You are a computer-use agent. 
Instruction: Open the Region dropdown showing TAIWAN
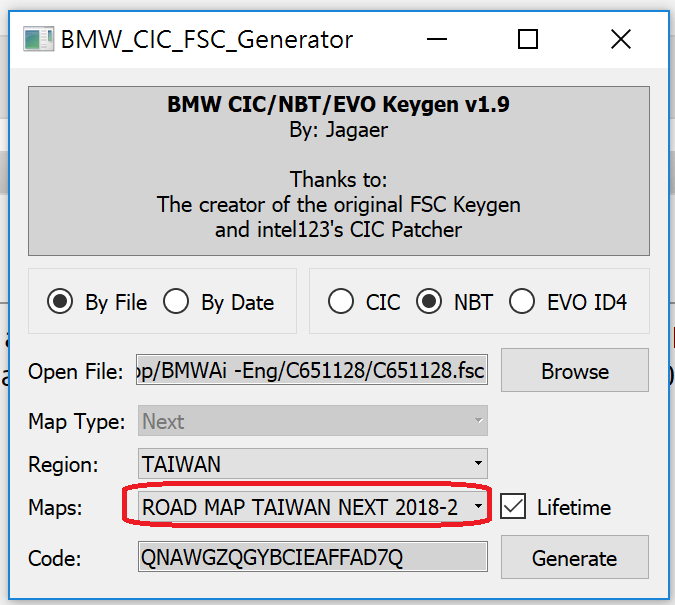[313, 463]
